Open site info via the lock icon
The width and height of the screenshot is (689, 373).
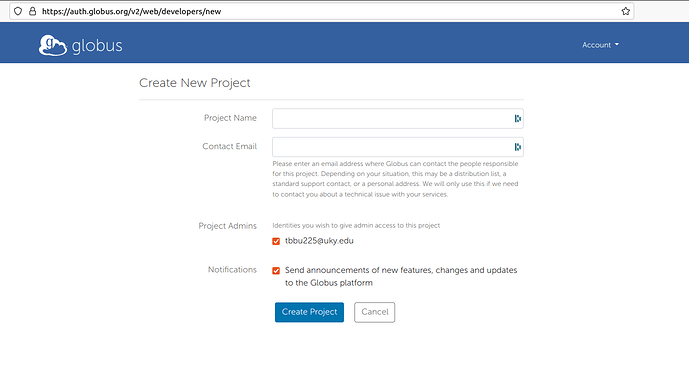pyautogui.click(x=33, y=11)
